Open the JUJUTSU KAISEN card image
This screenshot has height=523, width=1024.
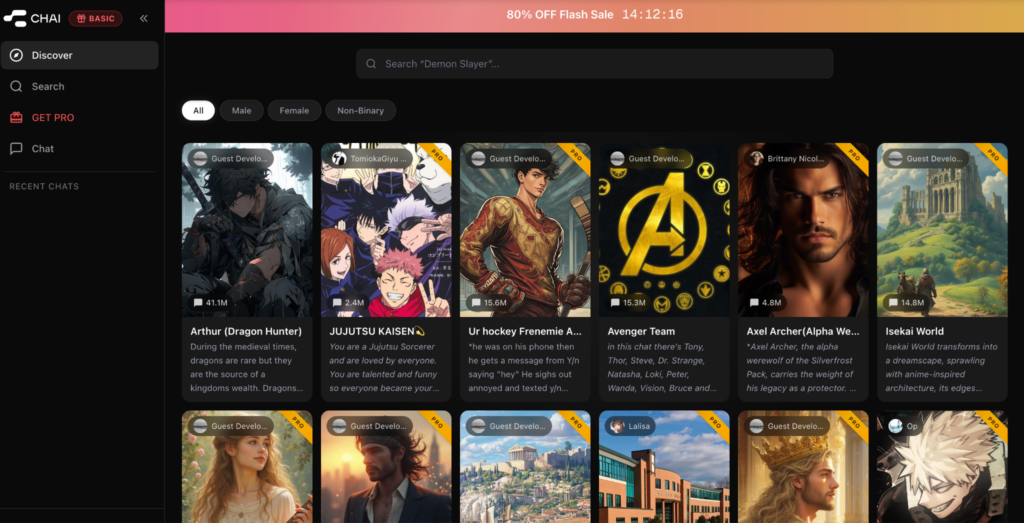[386, 230]
